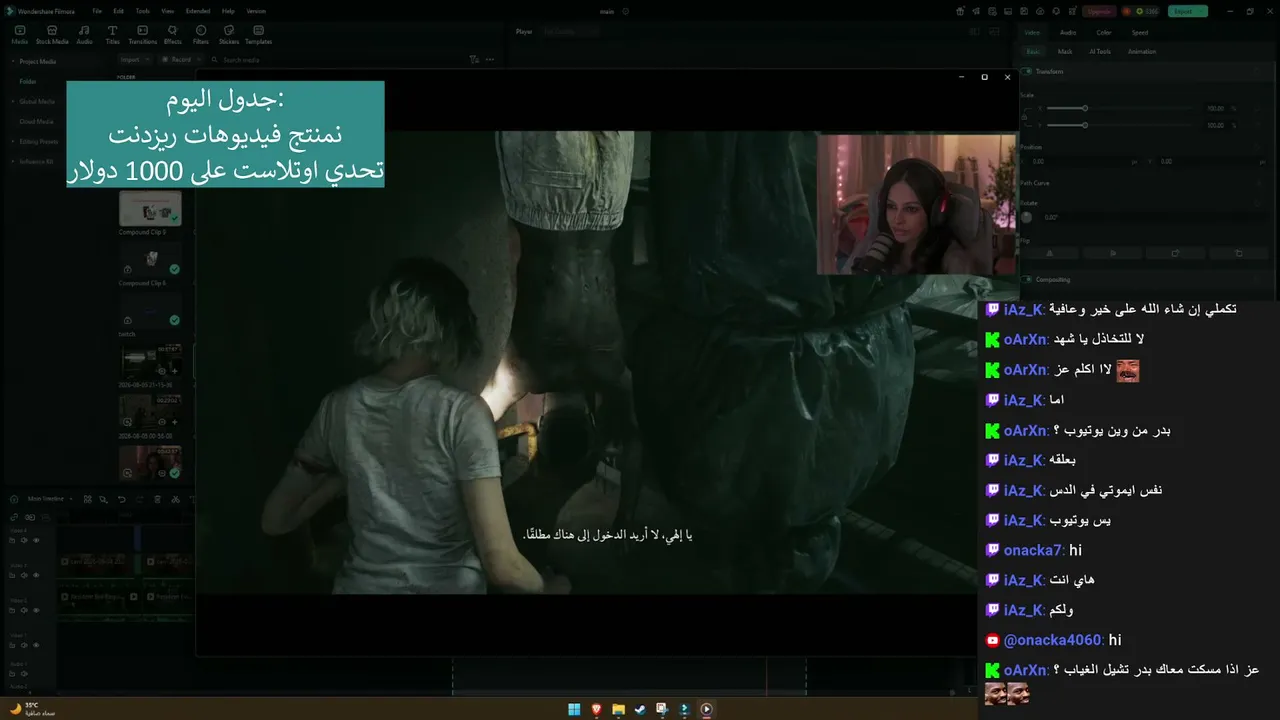Click the flip vertical icon under Flip

tap(1112, 253)
